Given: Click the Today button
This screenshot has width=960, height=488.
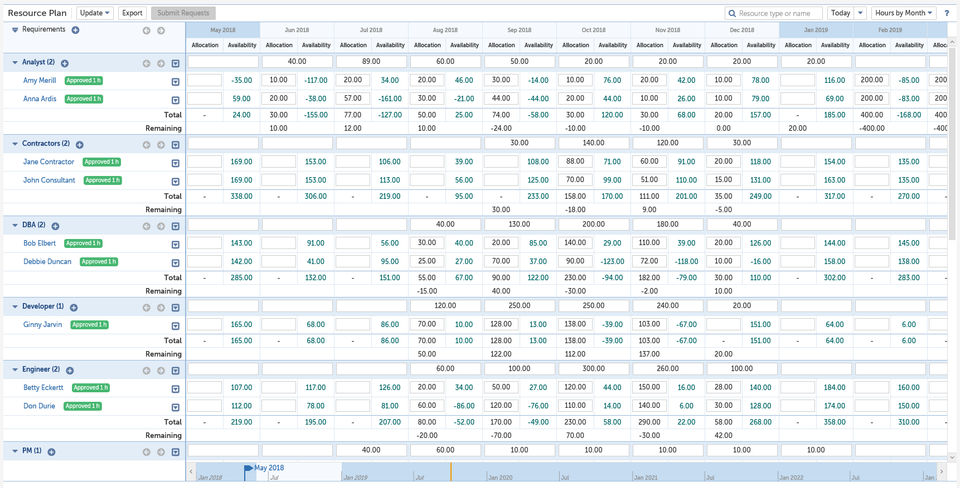Looking at the screenshot, I should 840,13.
